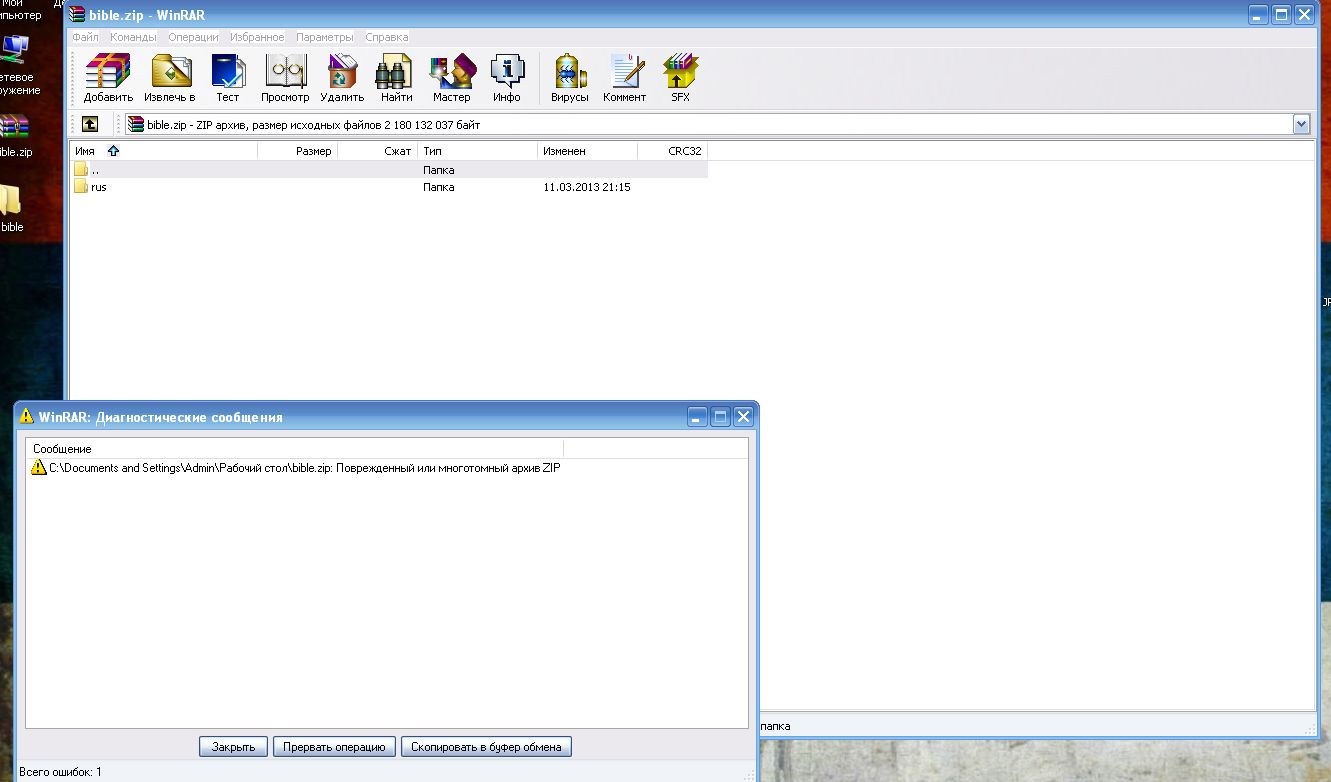Image resolution: width=1331 pixels, height=782 pixels.
Task: Click the Прервать операцию button
Action: point(334,747)
